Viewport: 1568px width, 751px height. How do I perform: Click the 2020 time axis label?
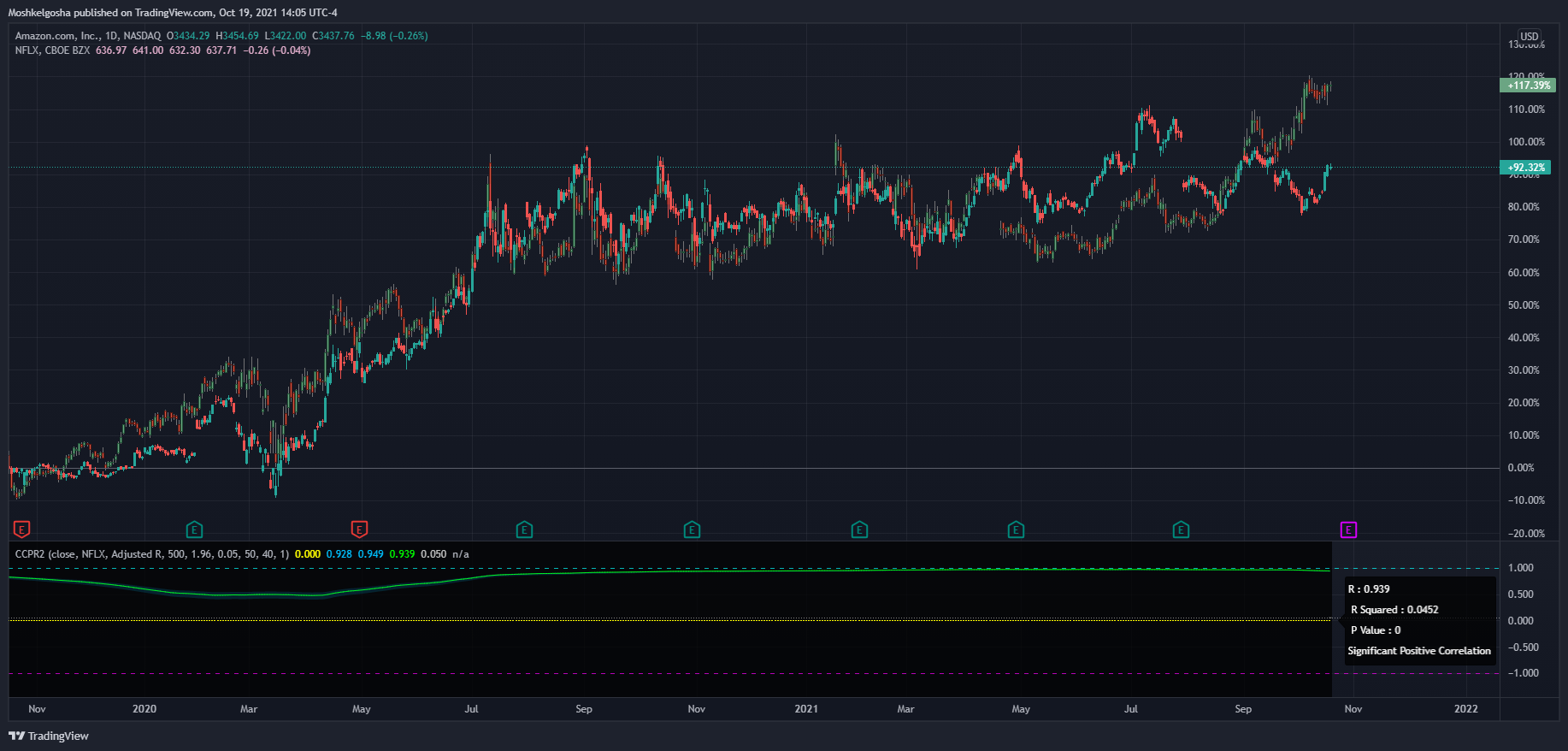(x=144, y=709)
